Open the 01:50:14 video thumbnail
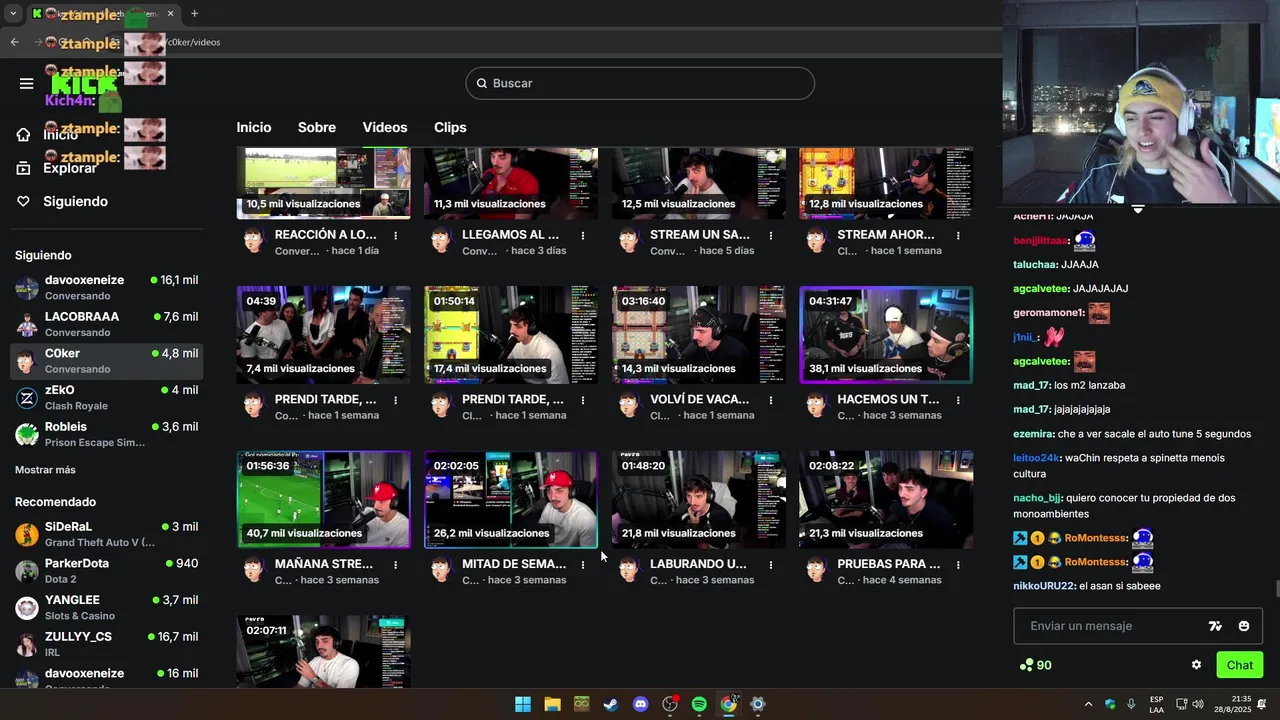Screen dimensions: 1280x720 511,335
